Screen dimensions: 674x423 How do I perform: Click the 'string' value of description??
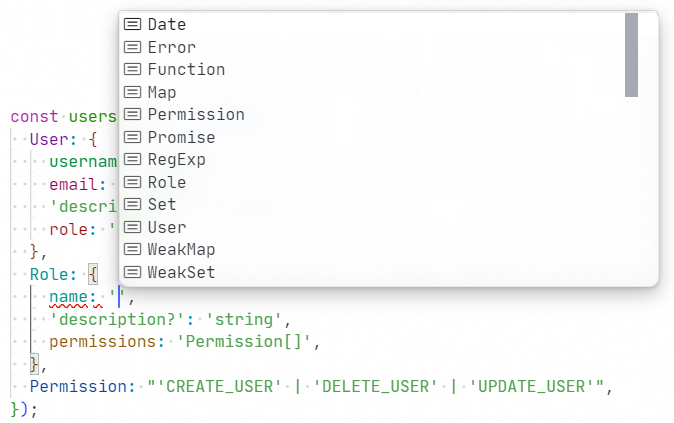coord(246,320)
